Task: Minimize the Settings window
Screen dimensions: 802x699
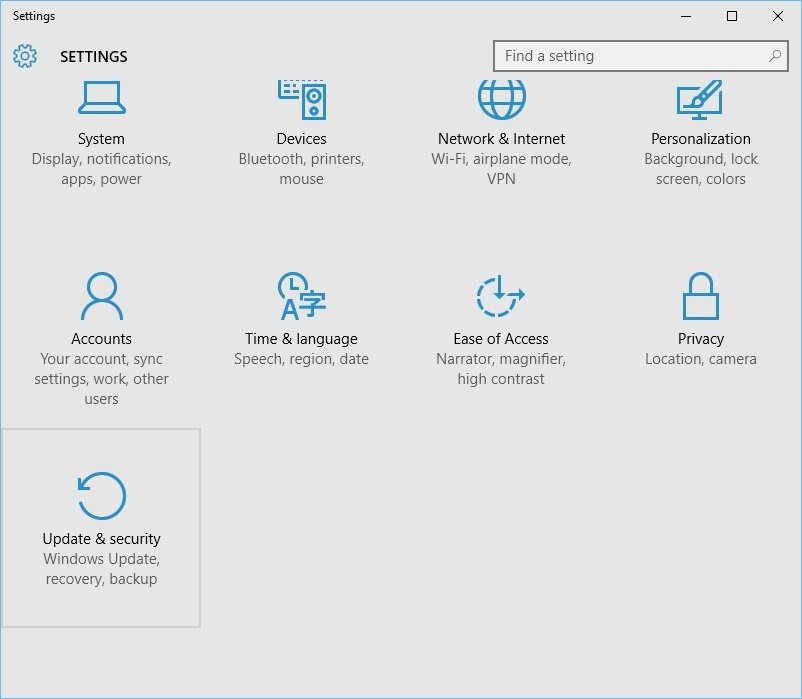Action: 686,16
